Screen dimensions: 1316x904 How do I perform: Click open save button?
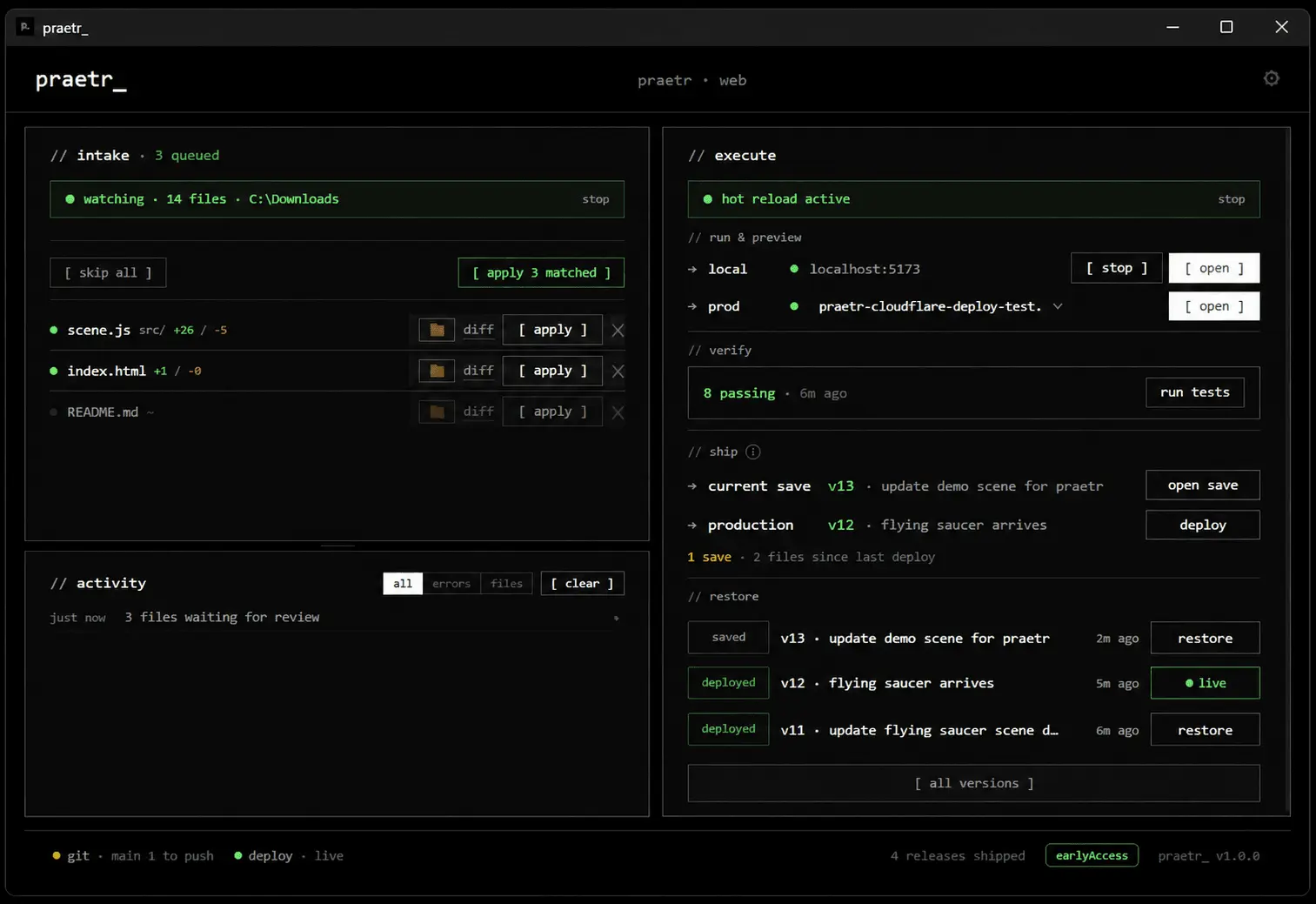[x=1203, y=485]
